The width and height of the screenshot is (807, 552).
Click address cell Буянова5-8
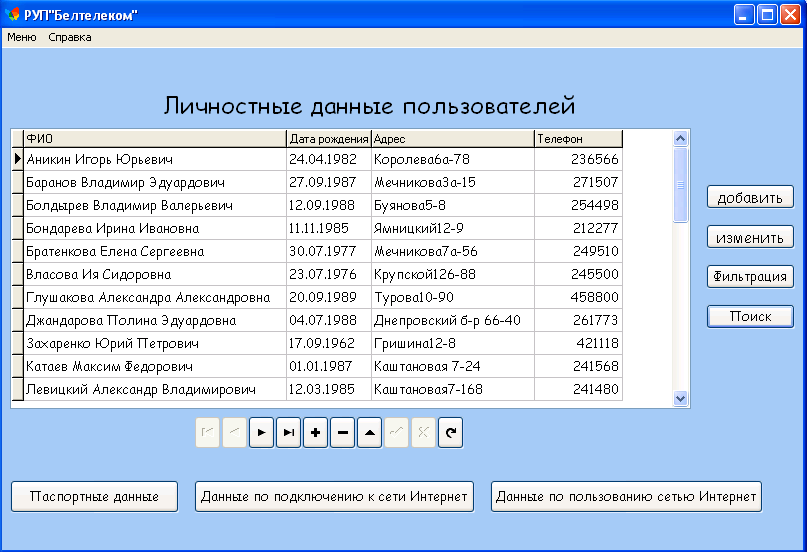click(452, 205)
